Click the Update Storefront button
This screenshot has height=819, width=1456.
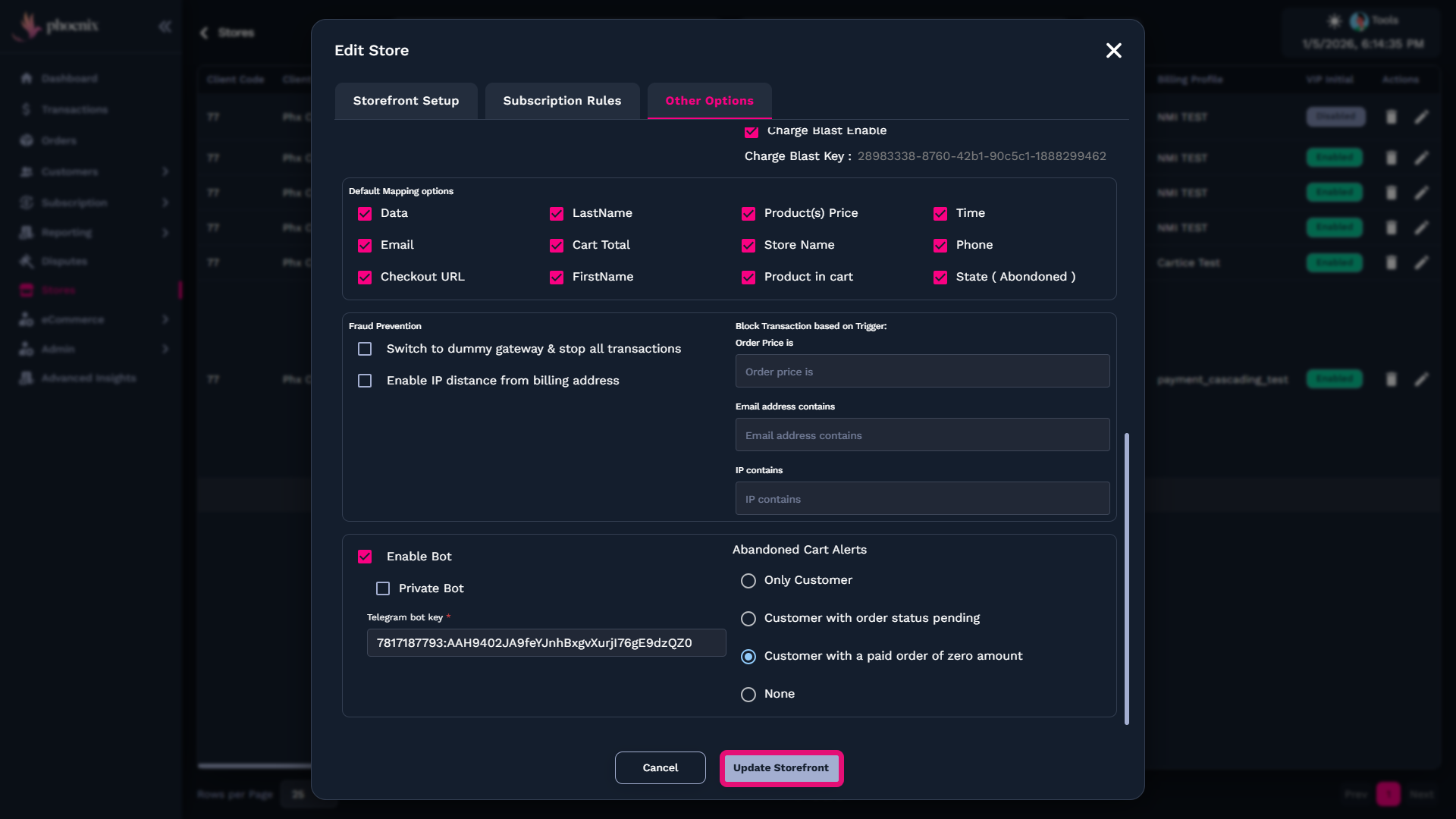[781, 768]
